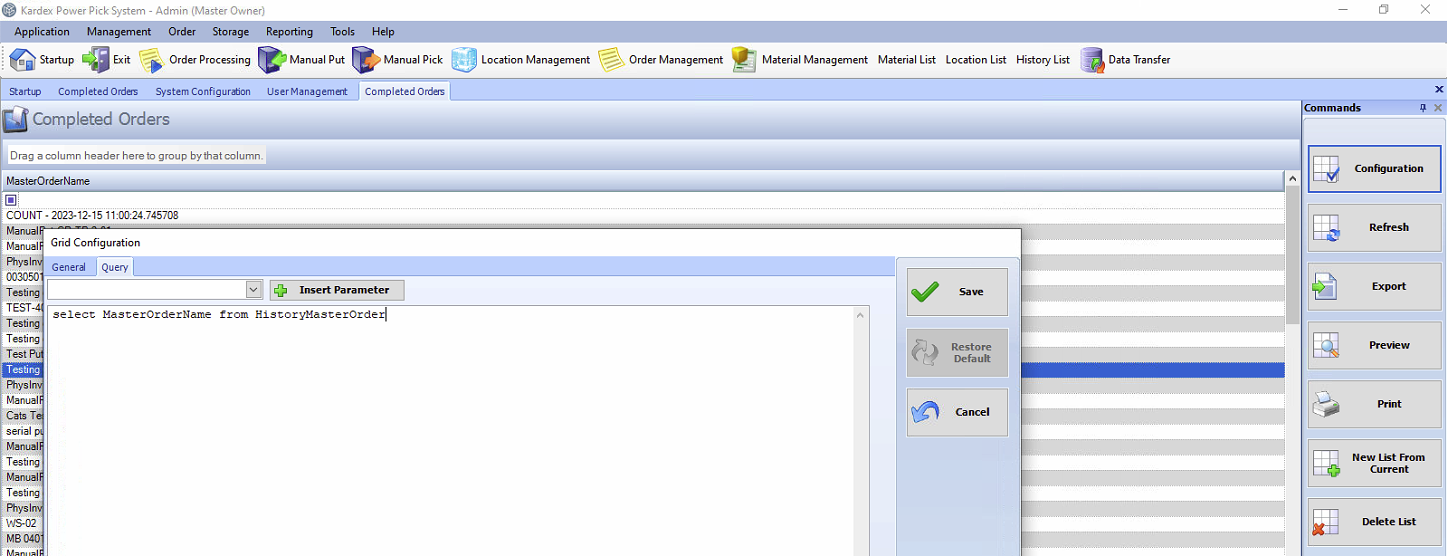Click the Manual Put cube icon
The height and width of the screenshot is (556, 1447).
(272, 60)
